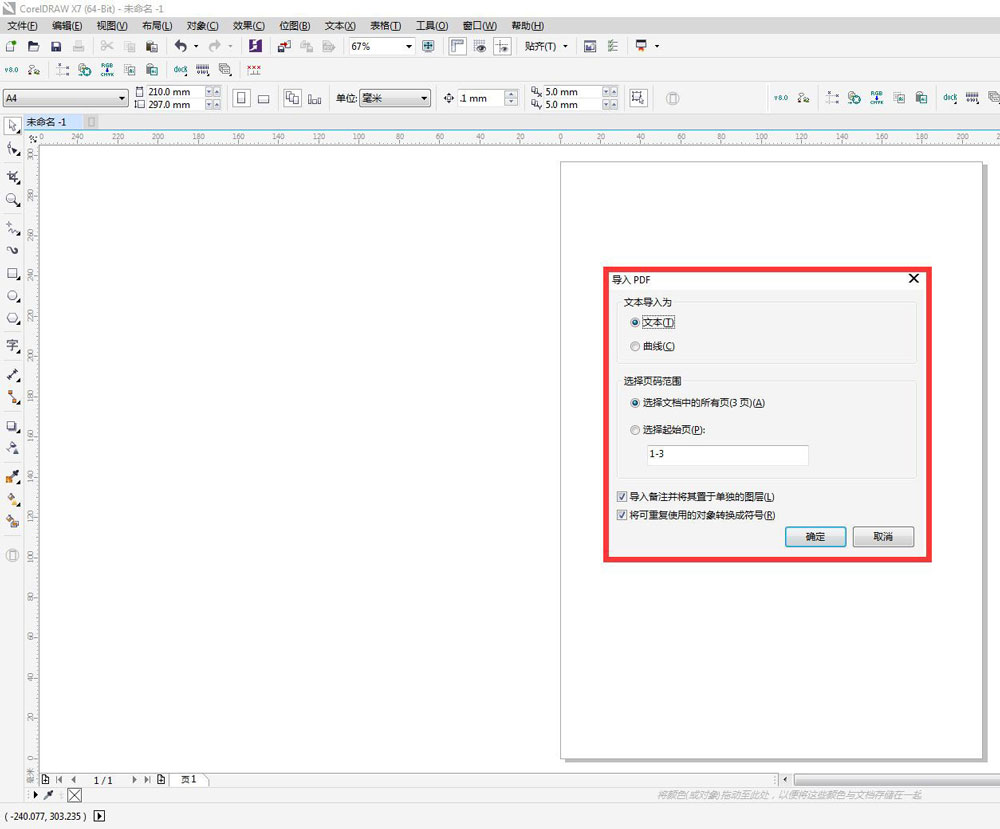Open the 效果 menu
The width and height of the screenshot is (1000, 829).
coord(248,26)
